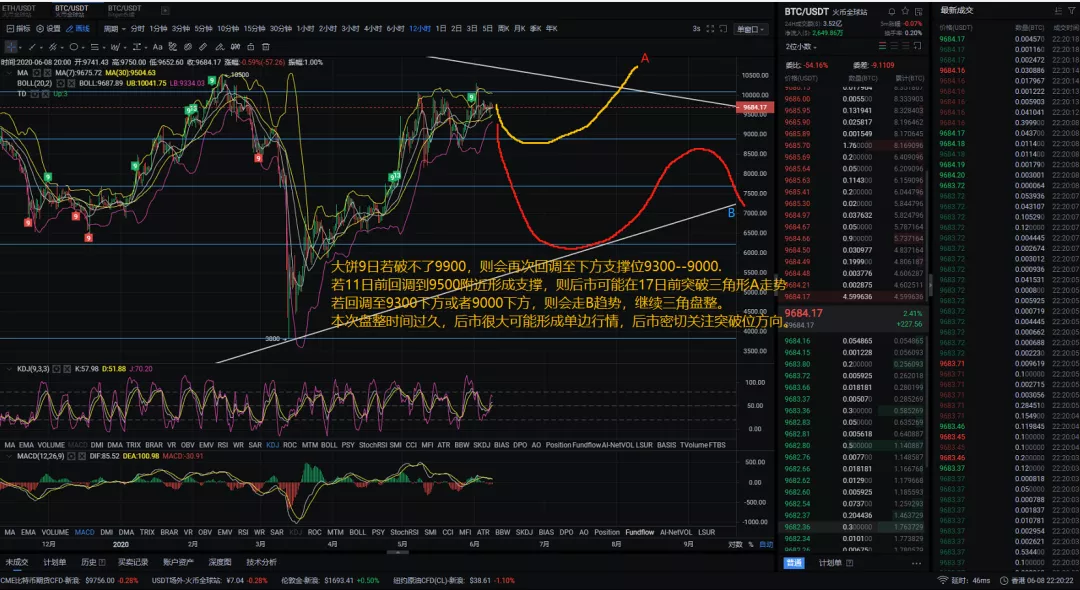Click the add new tab icon
This screenshot has width=1080, height=590.
tap(165, 10)
